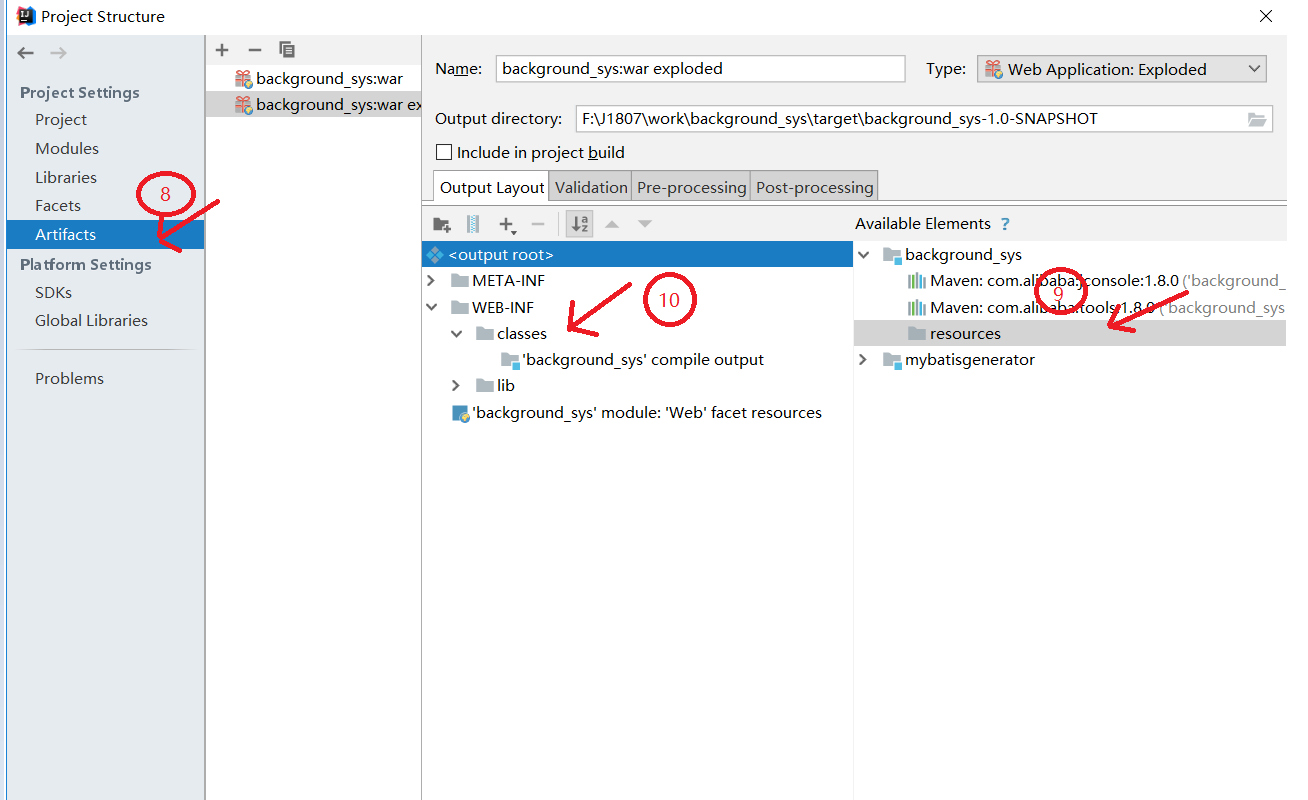
Task: Expand the META-INF folder node
Action: tap(431, 280)
